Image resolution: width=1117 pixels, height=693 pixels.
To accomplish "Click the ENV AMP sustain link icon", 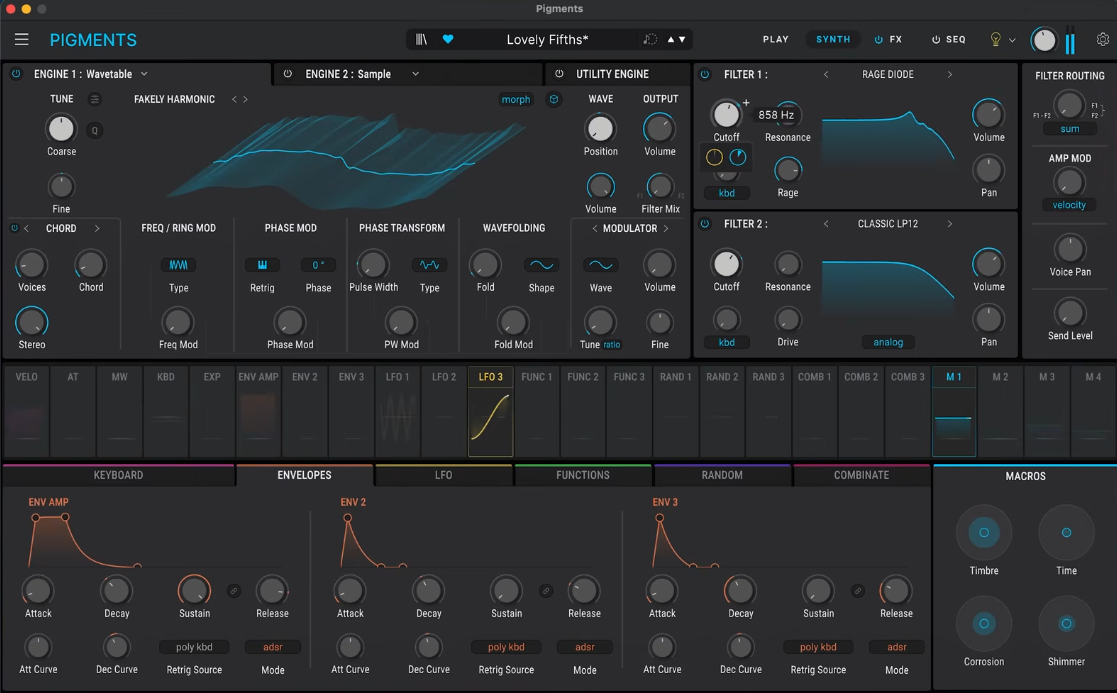I will pos(234,590).
